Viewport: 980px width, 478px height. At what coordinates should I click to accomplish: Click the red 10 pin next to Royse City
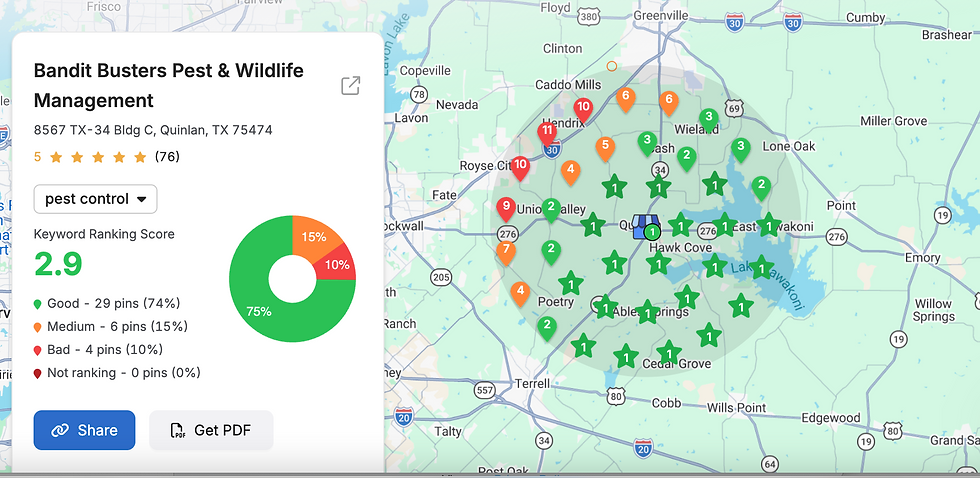click(x=520, y=169)
